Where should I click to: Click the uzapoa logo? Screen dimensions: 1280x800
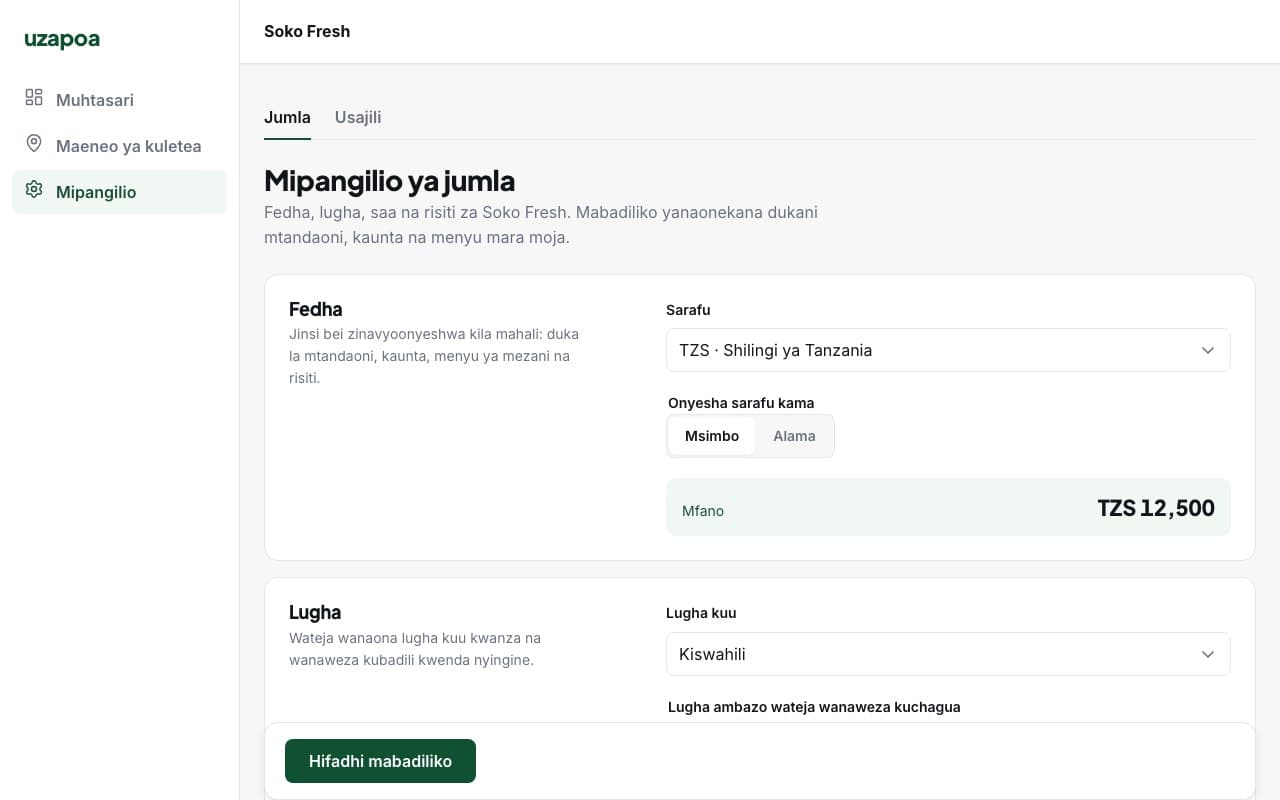click(62, 40)
